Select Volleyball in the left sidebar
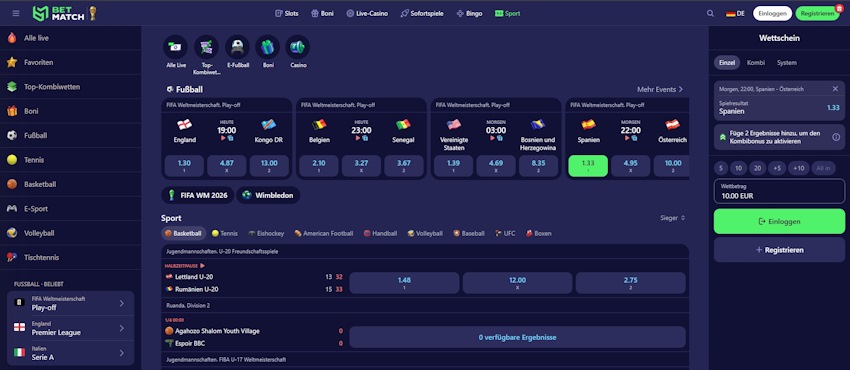This screenshot has width=850, height=370. point(70,233)
